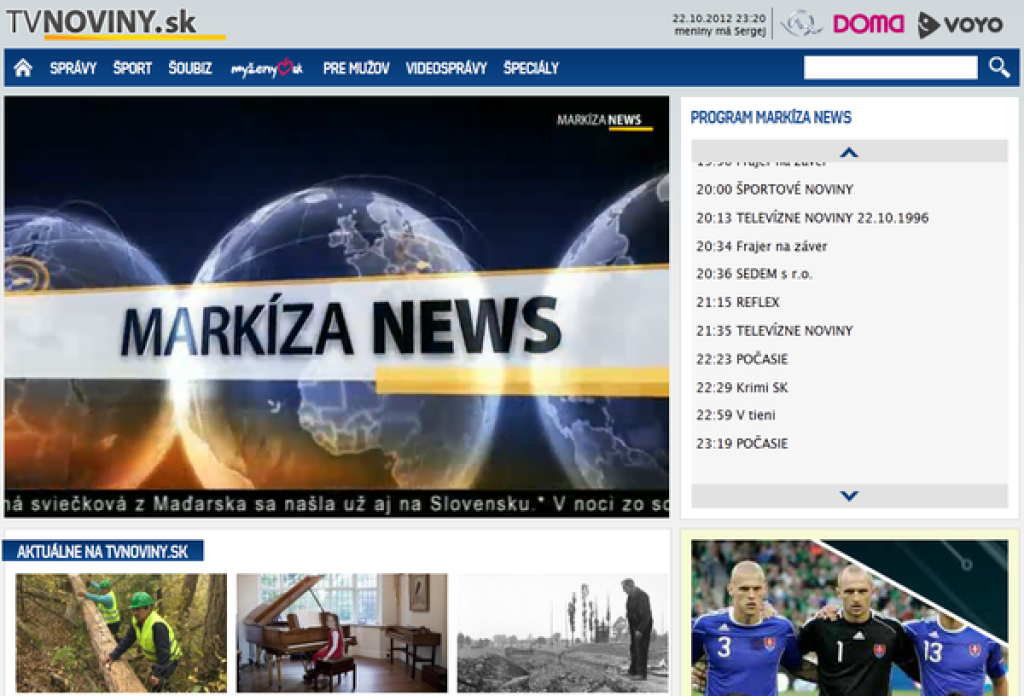Click the search magnifier icon
The height and width of the screenshot is (696, 1024).
(x=999, y=67)
